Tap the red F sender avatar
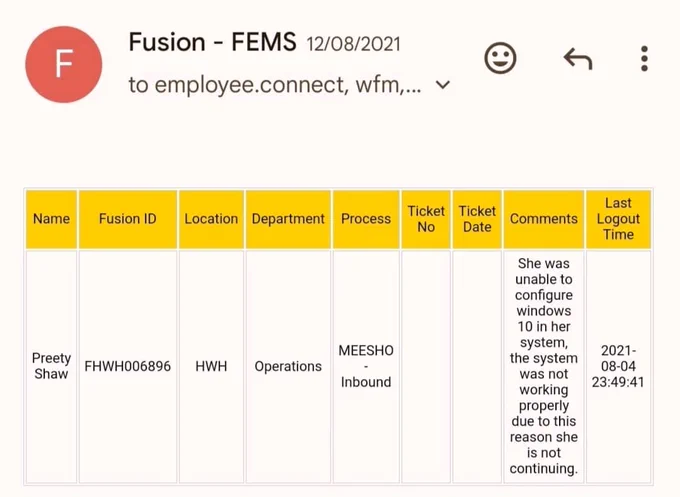This screenshot has width=680, height=497. coord(64,64)
